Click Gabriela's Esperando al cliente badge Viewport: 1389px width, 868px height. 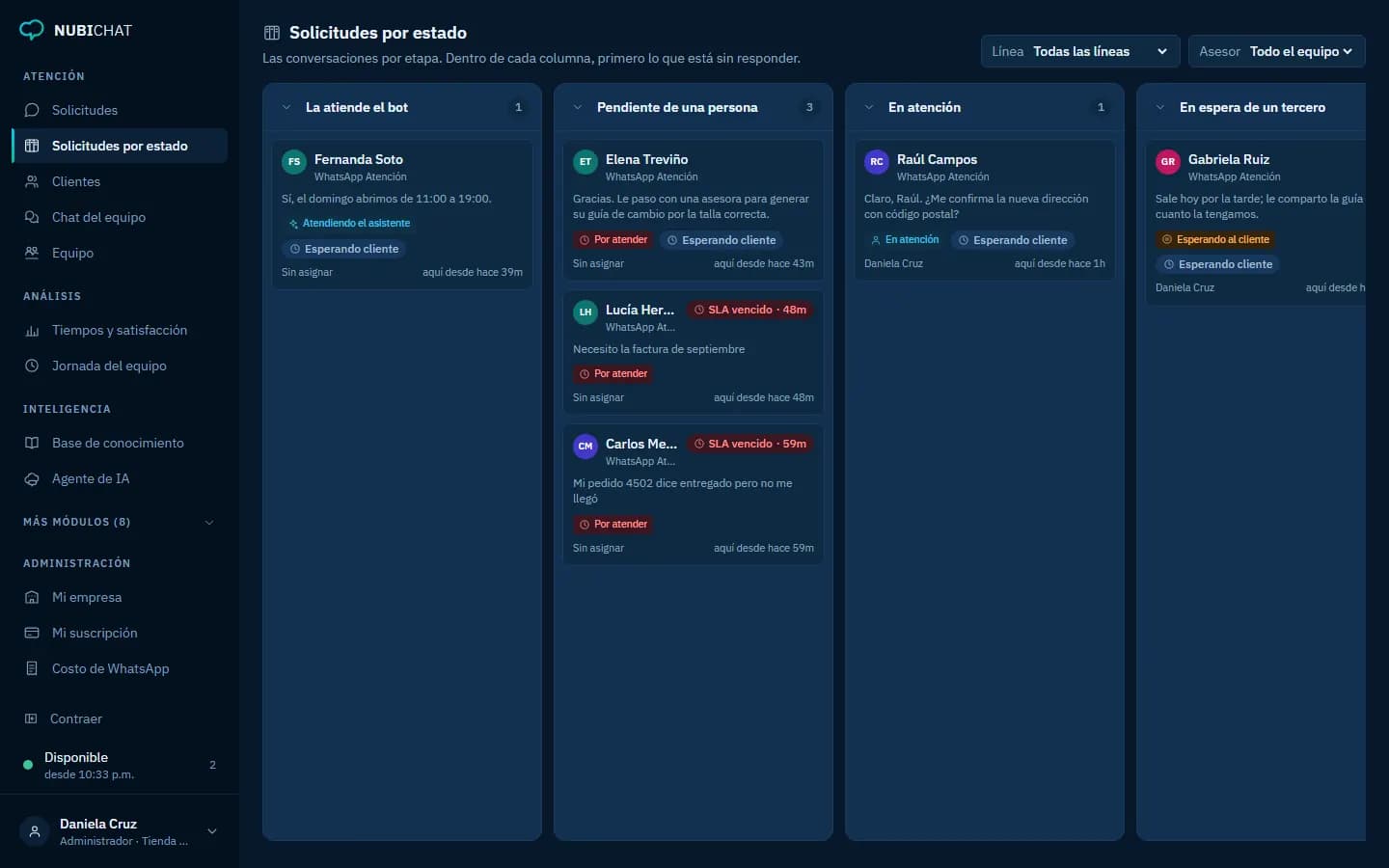[1215, 240]
